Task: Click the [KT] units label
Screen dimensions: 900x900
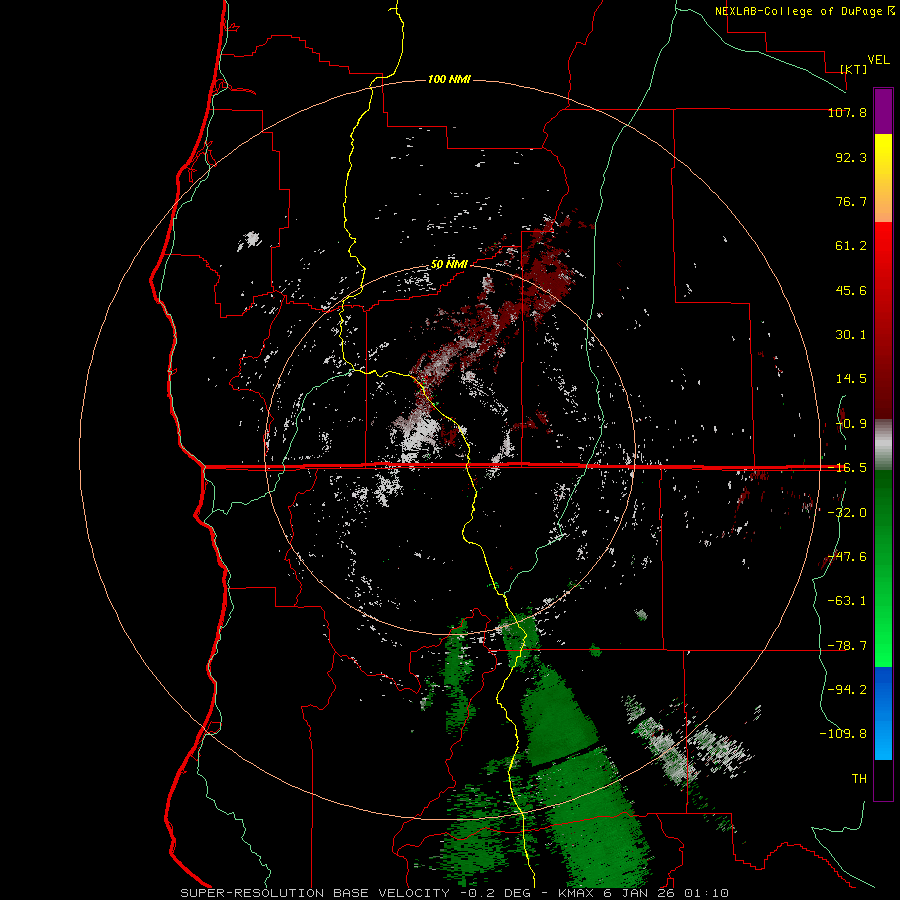Action: click(854, 69)
